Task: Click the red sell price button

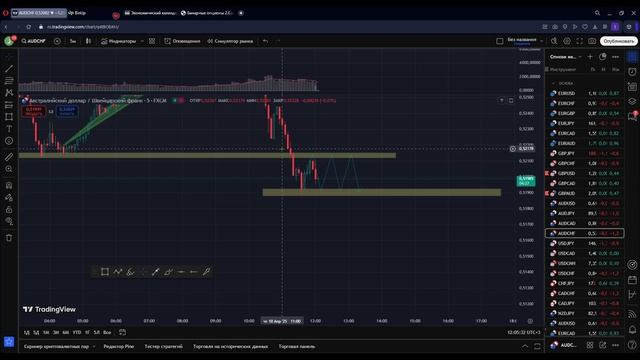Action: click(33, 111)
